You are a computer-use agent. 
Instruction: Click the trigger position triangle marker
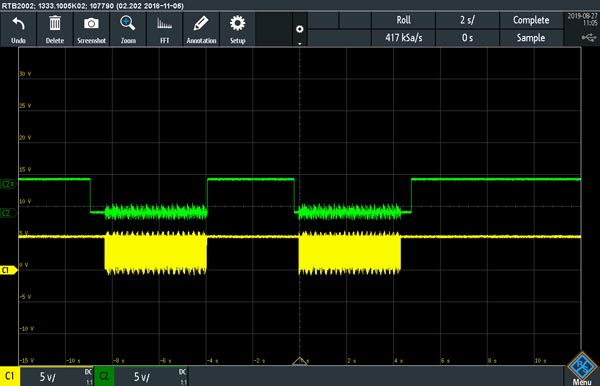tap(300, 361)
